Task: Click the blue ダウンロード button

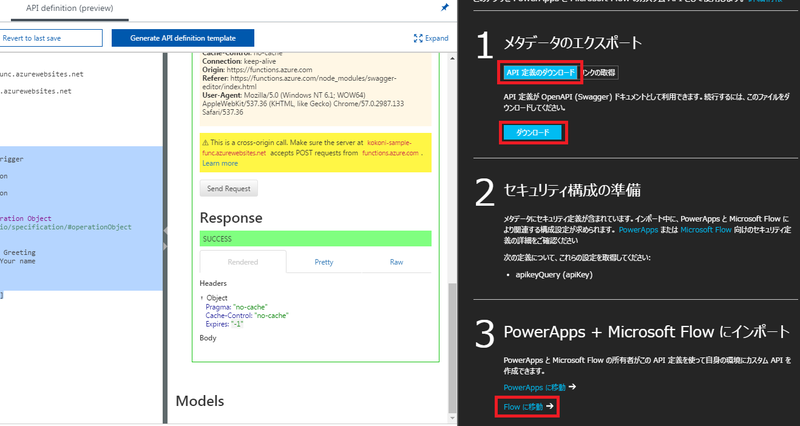Action: click(x=533, y=133)
